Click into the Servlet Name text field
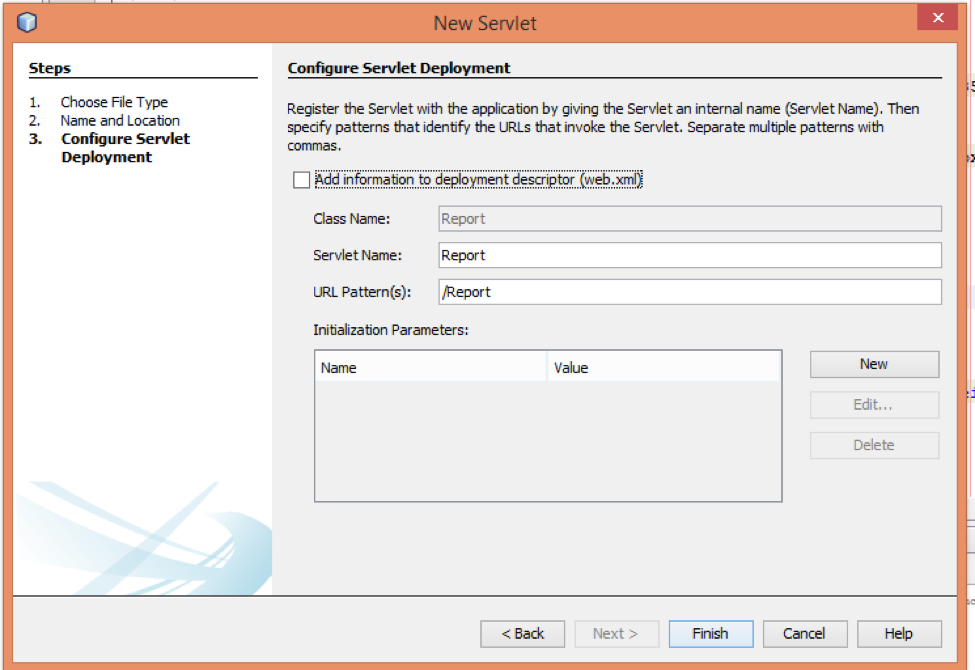The width and height of the screenshot is (975, 670). coord(690,255)
